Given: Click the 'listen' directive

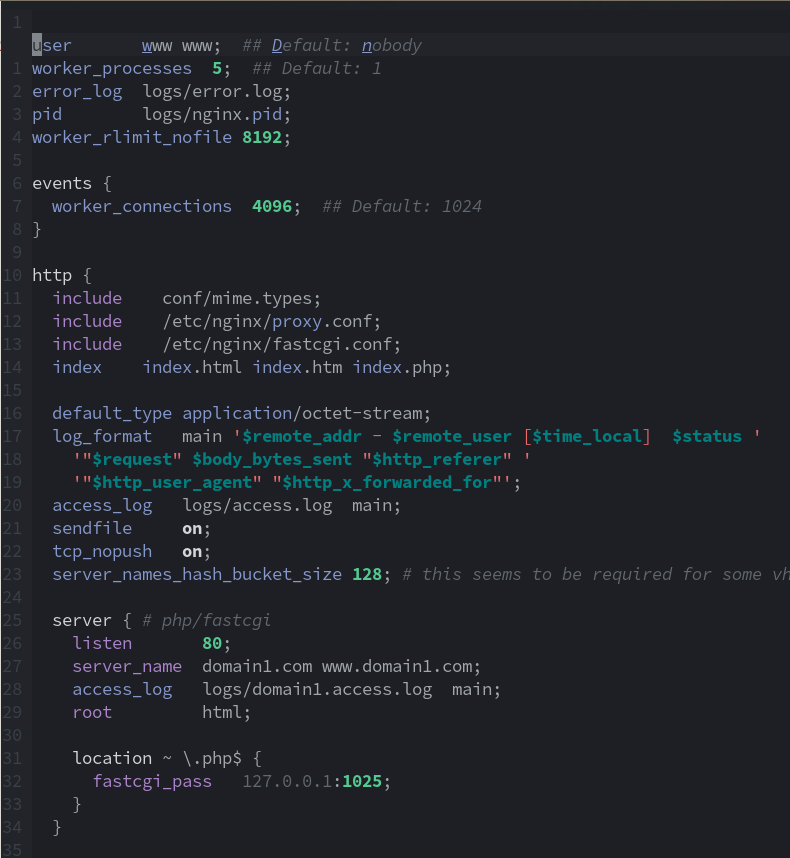Looking at the screenshot, I should click(102, 643).
